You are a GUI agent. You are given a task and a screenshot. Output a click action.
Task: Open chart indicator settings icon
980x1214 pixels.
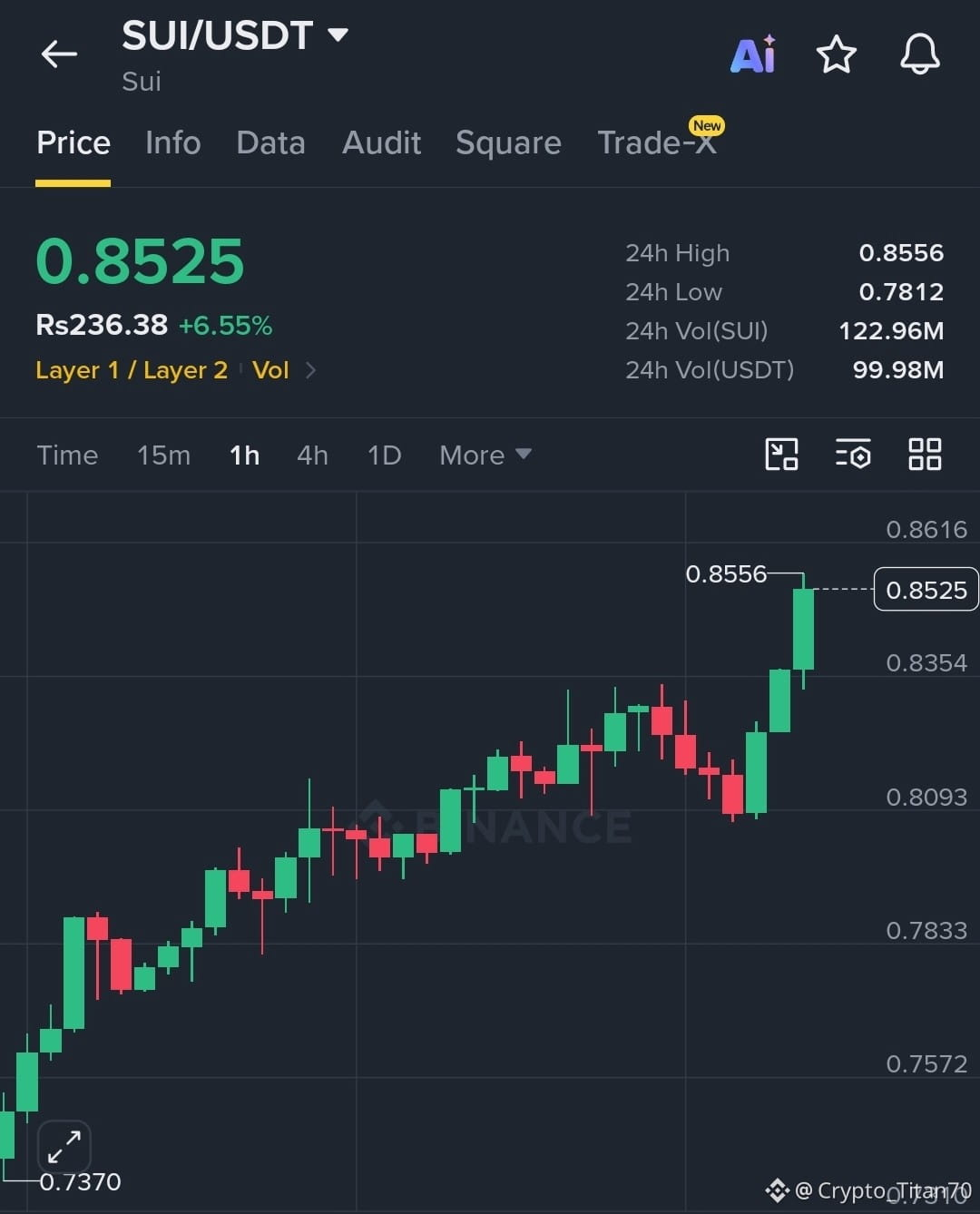853,454
